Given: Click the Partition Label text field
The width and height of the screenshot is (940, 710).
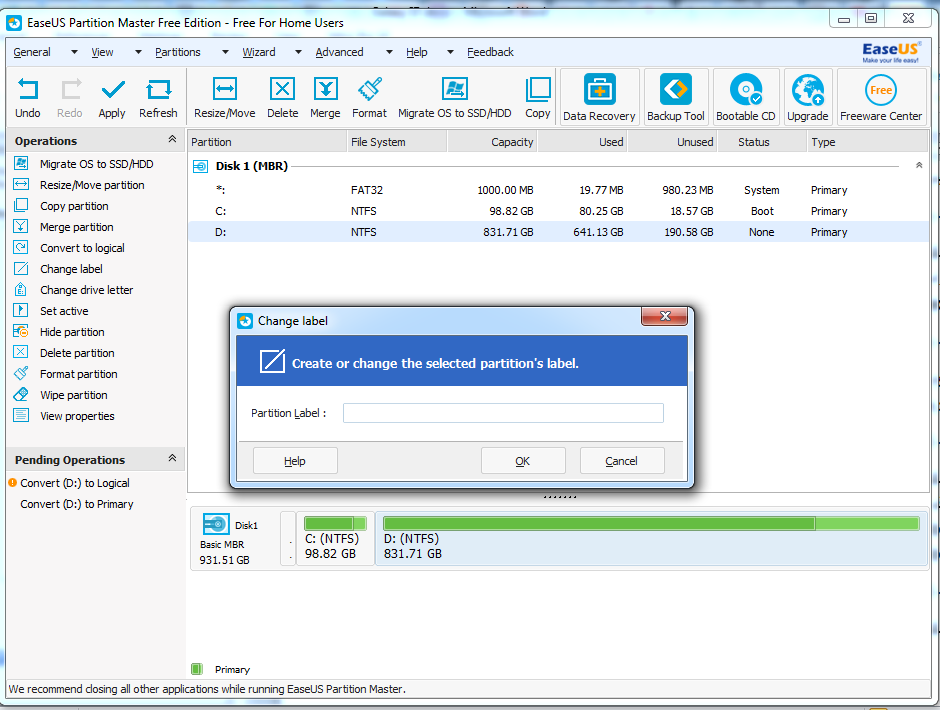Looking at the screenshot, I should tap(503, 413).
